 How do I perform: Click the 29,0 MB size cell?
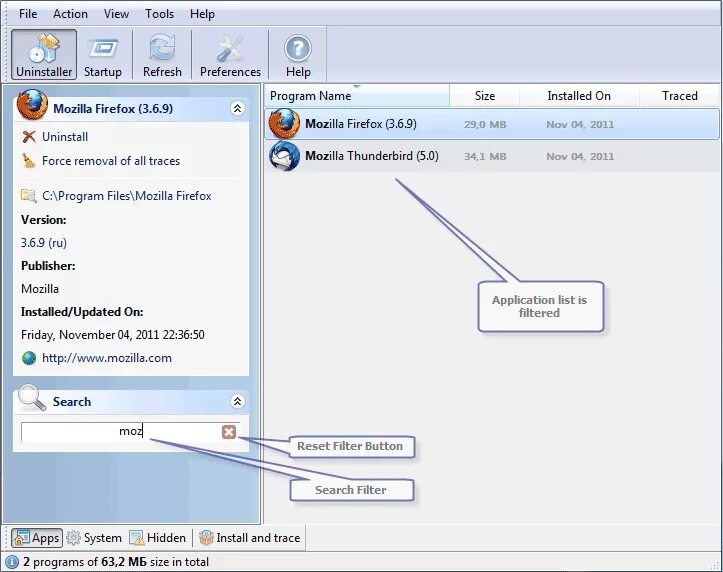(485, 124)
